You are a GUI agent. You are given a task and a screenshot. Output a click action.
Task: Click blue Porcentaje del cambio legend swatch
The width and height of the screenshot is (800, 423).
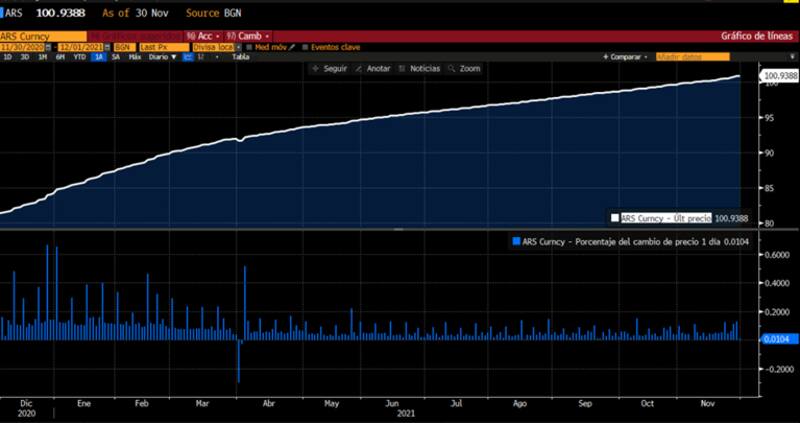coord(515,242)
